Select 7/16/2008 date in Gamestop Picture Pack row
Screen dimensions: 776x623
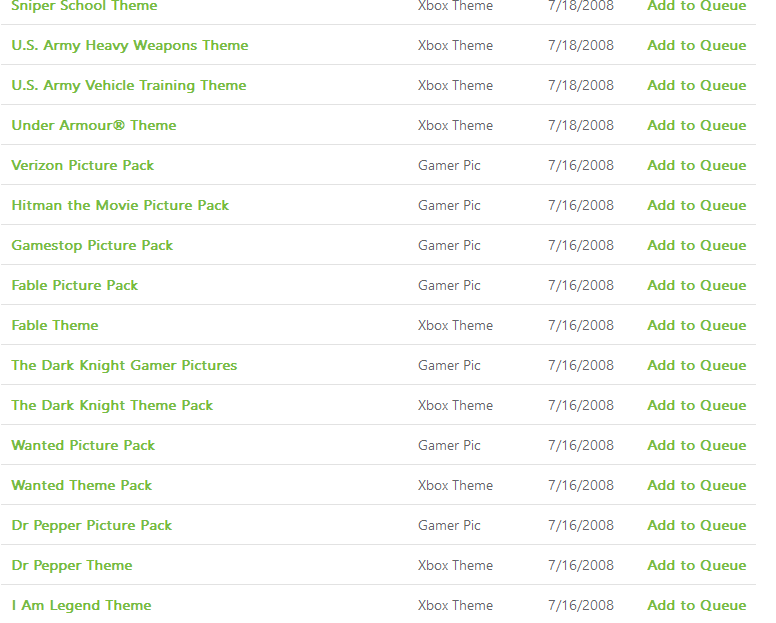click(x=581, y=245)
